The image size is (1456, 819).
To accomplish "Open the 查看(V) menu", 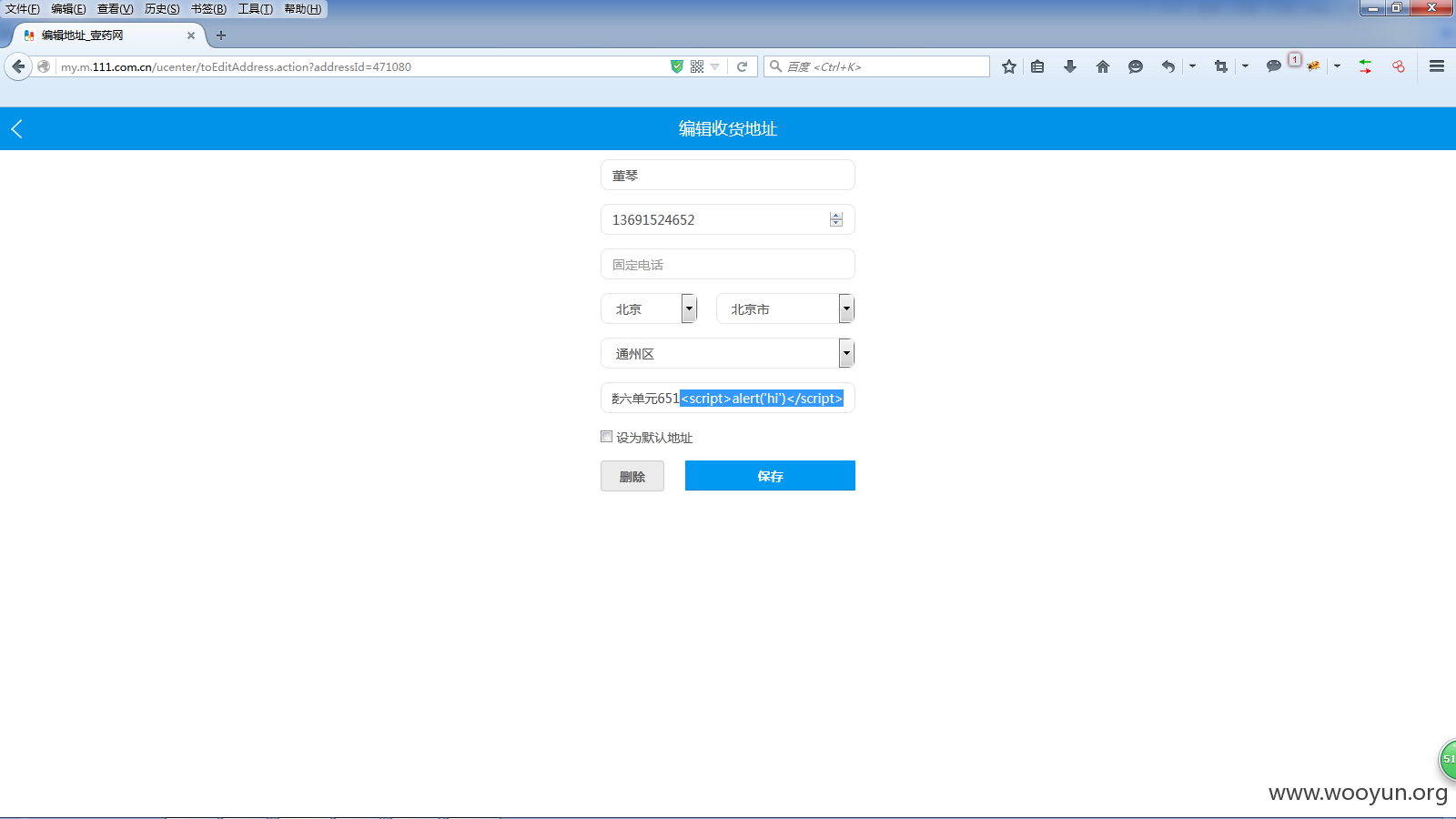I will [116, 9].
